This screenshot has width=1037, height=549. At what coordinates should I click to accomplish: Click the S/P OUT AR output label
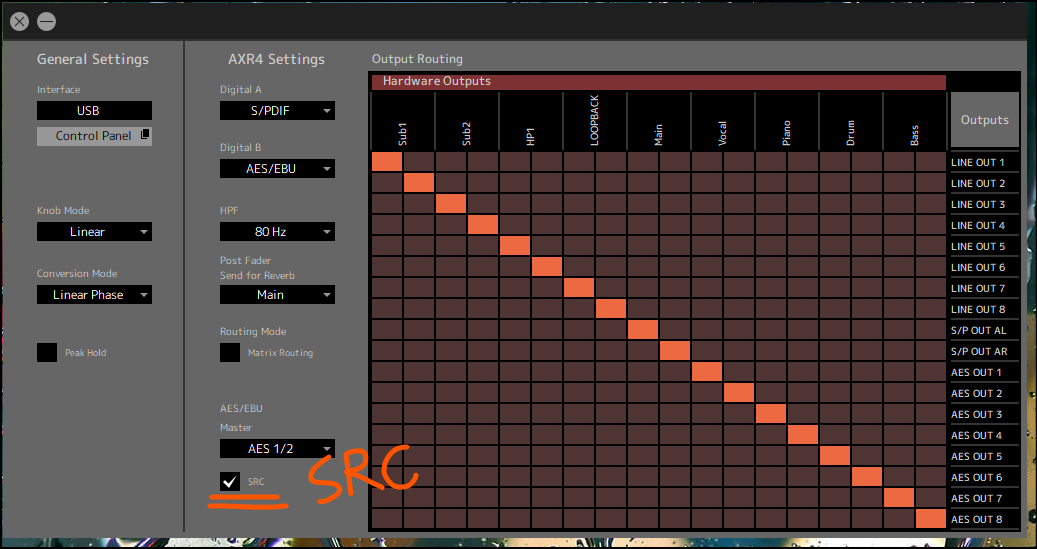pyautogui.click(x=979, y=351)
